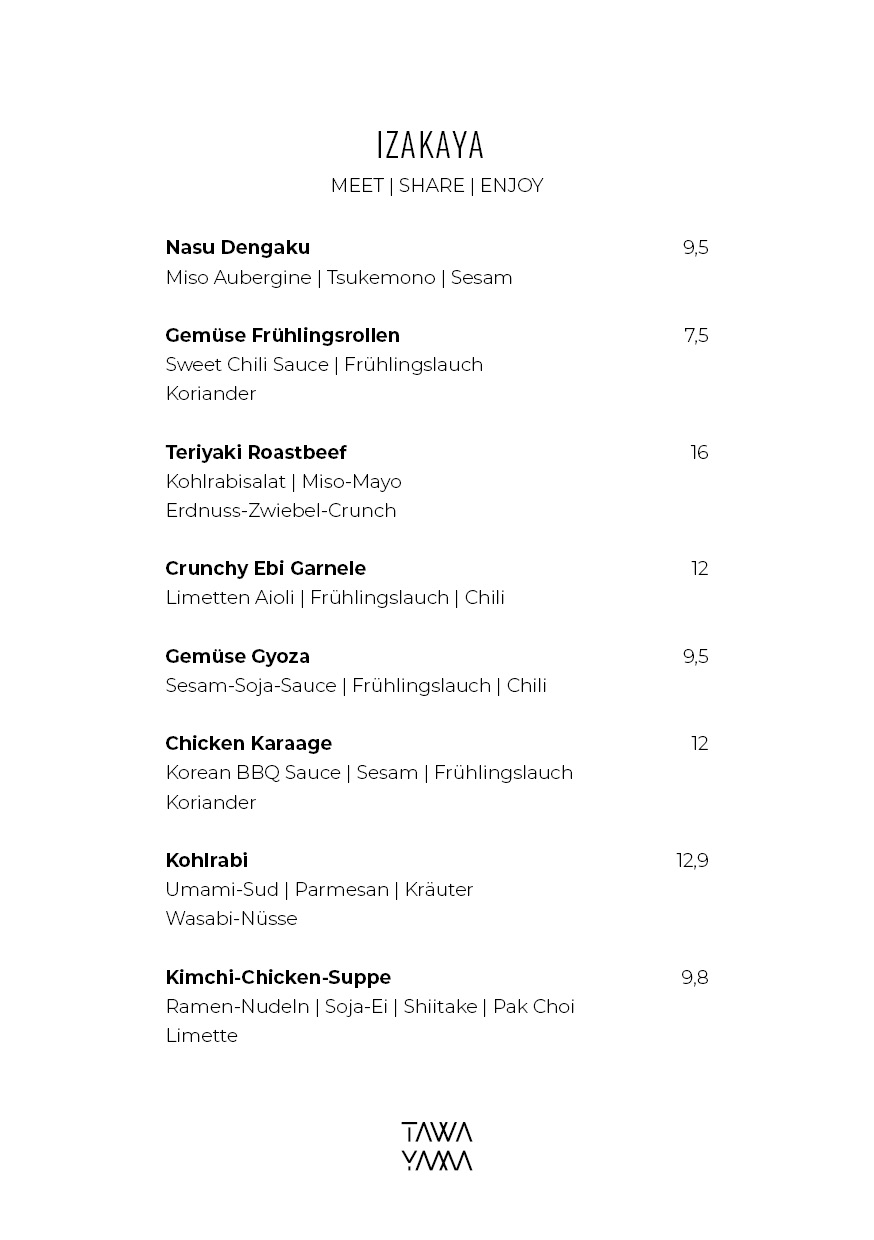Viewport: 874px width, 1240px height.
Task: Select the Kohlrabi dish title
Action: 207,860
